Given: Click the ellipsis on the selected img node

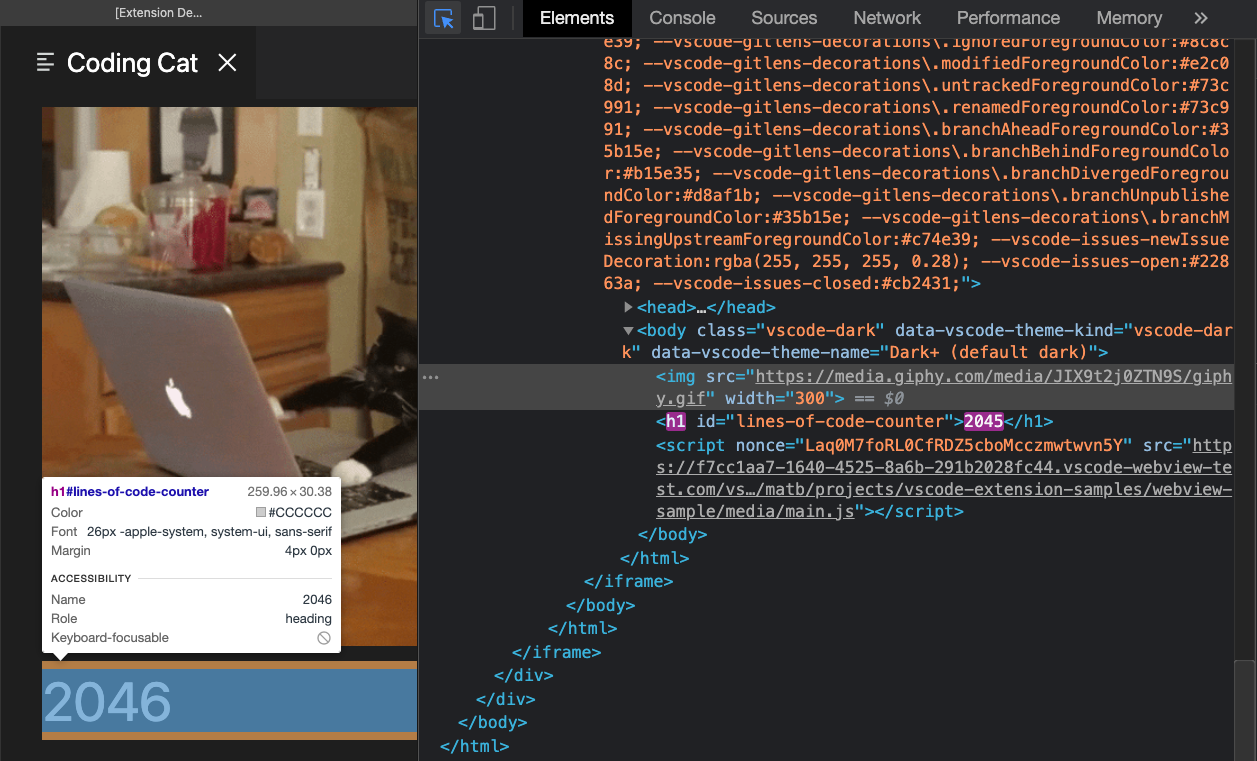Looking at the screenshot, I should 430,376.
